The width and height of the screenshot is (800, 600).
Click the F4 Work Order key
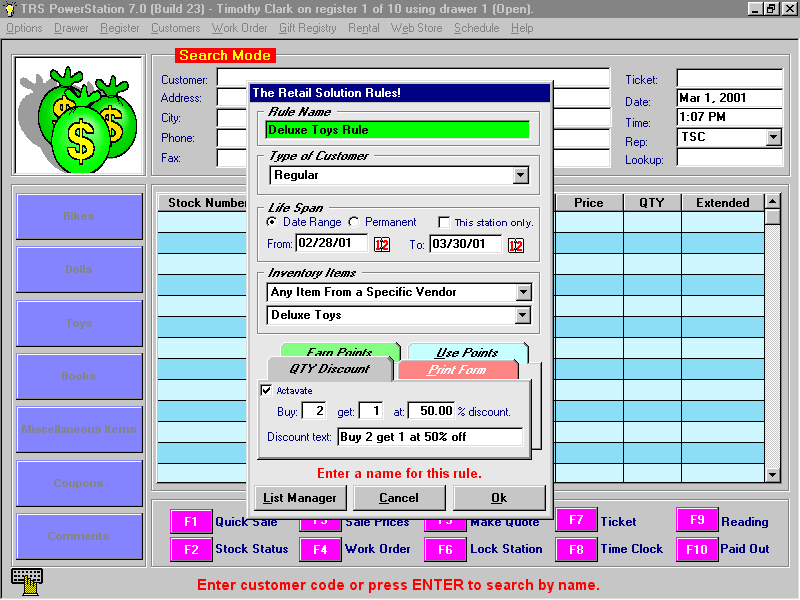(320, 549)
